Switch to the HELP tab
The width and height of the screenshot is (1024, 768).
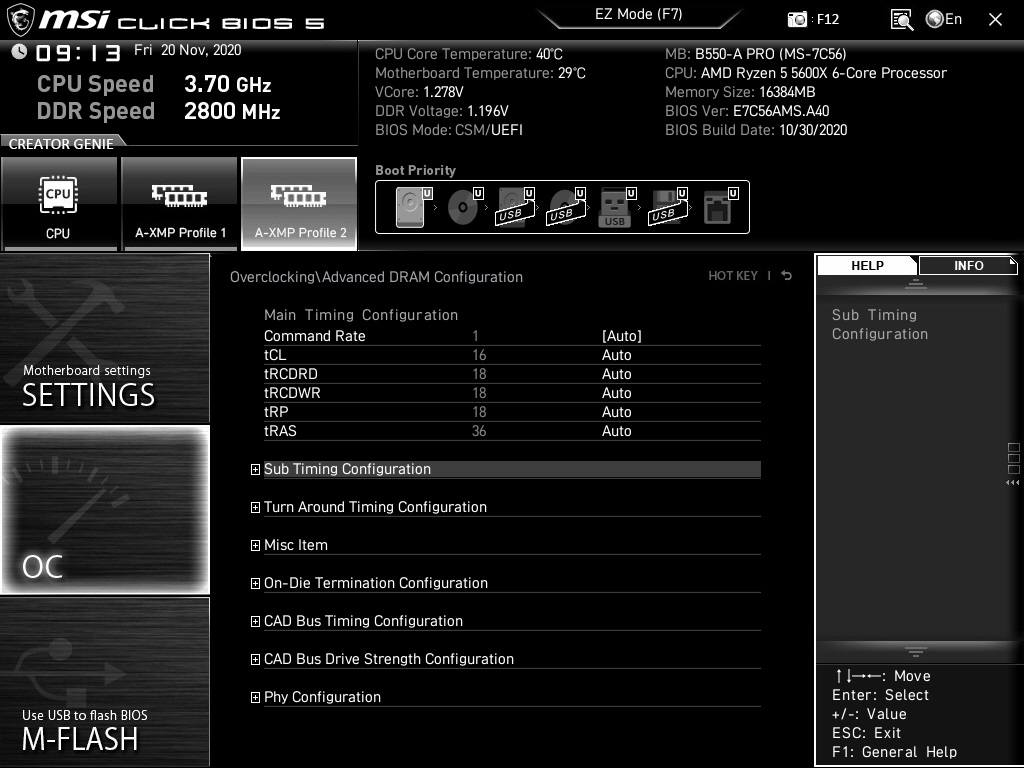[867, 265]
